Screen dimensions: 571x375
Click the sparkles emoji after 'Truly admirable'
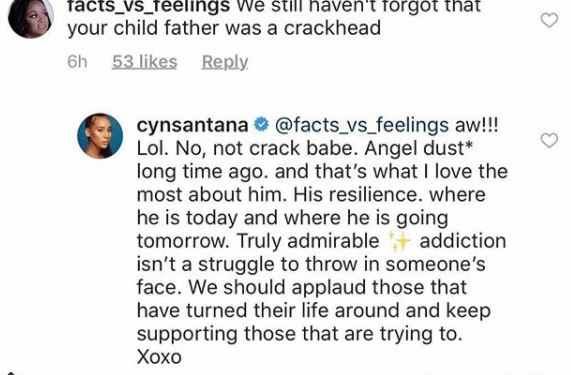[x=399, y=241]
